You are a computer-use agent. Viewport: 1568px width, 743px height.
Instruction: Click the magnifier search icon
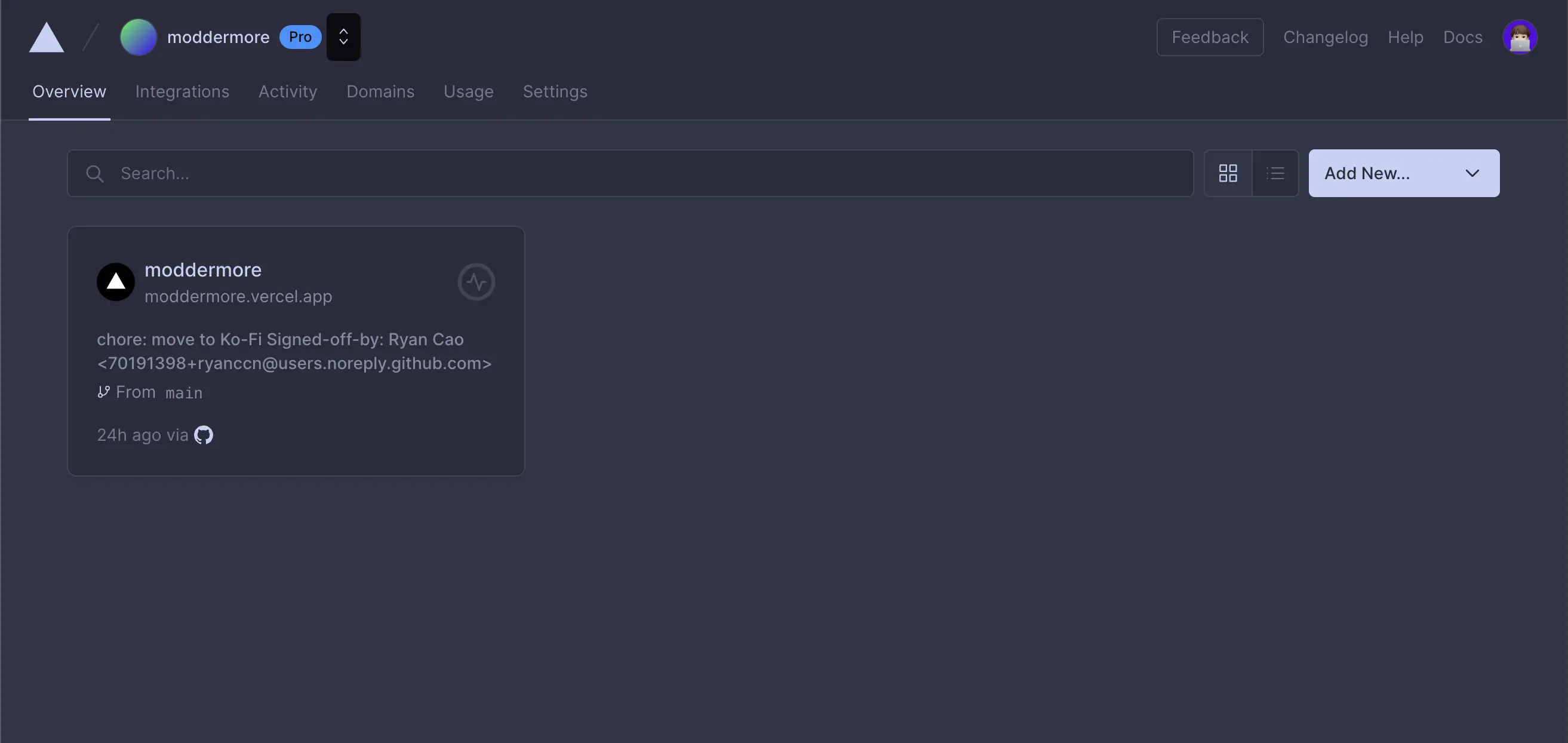coord(95,174)
